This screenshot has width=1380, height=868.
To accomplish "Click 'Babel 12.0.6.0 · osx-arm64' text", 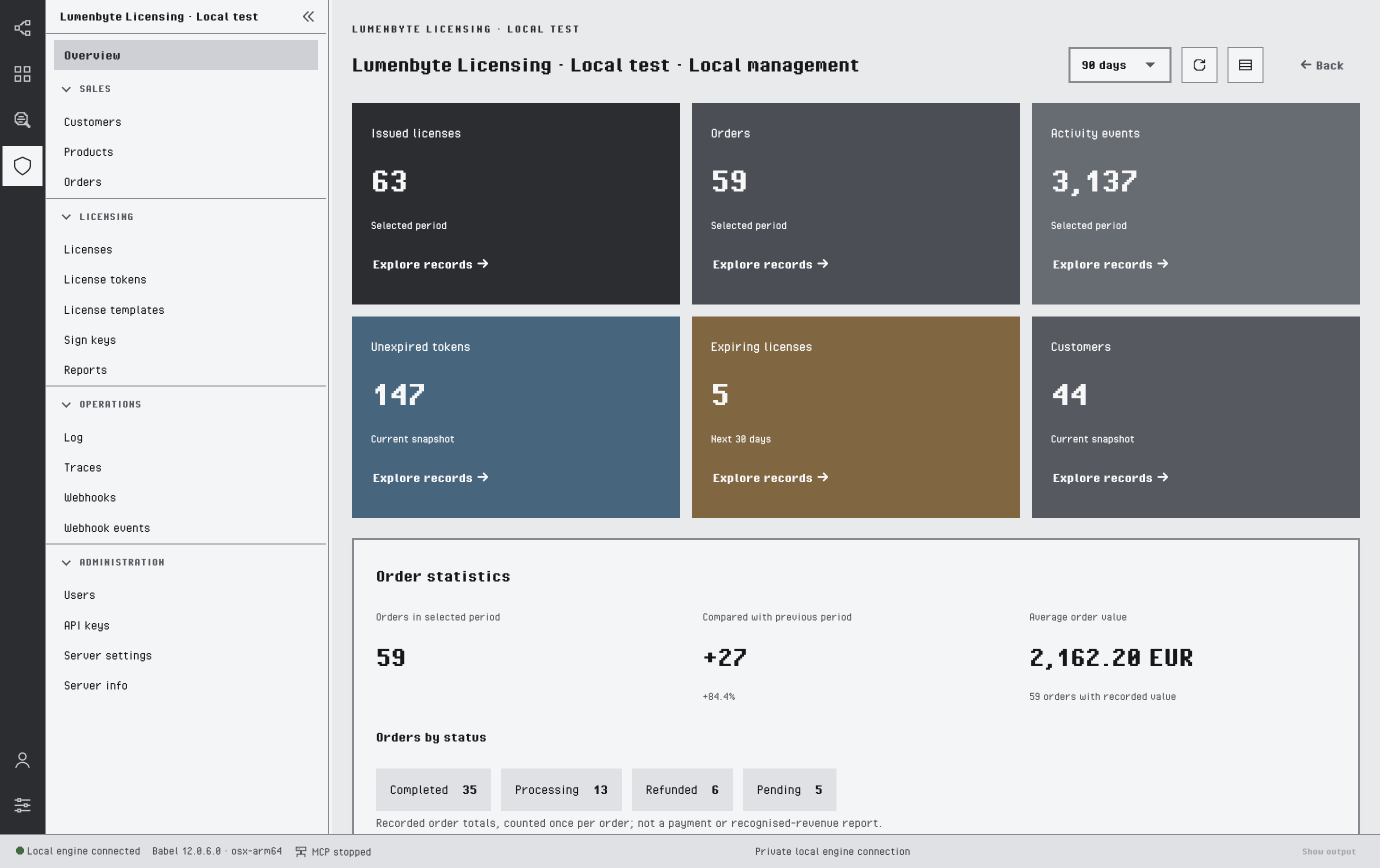I will pyautogui.click(x=216, y=851).
